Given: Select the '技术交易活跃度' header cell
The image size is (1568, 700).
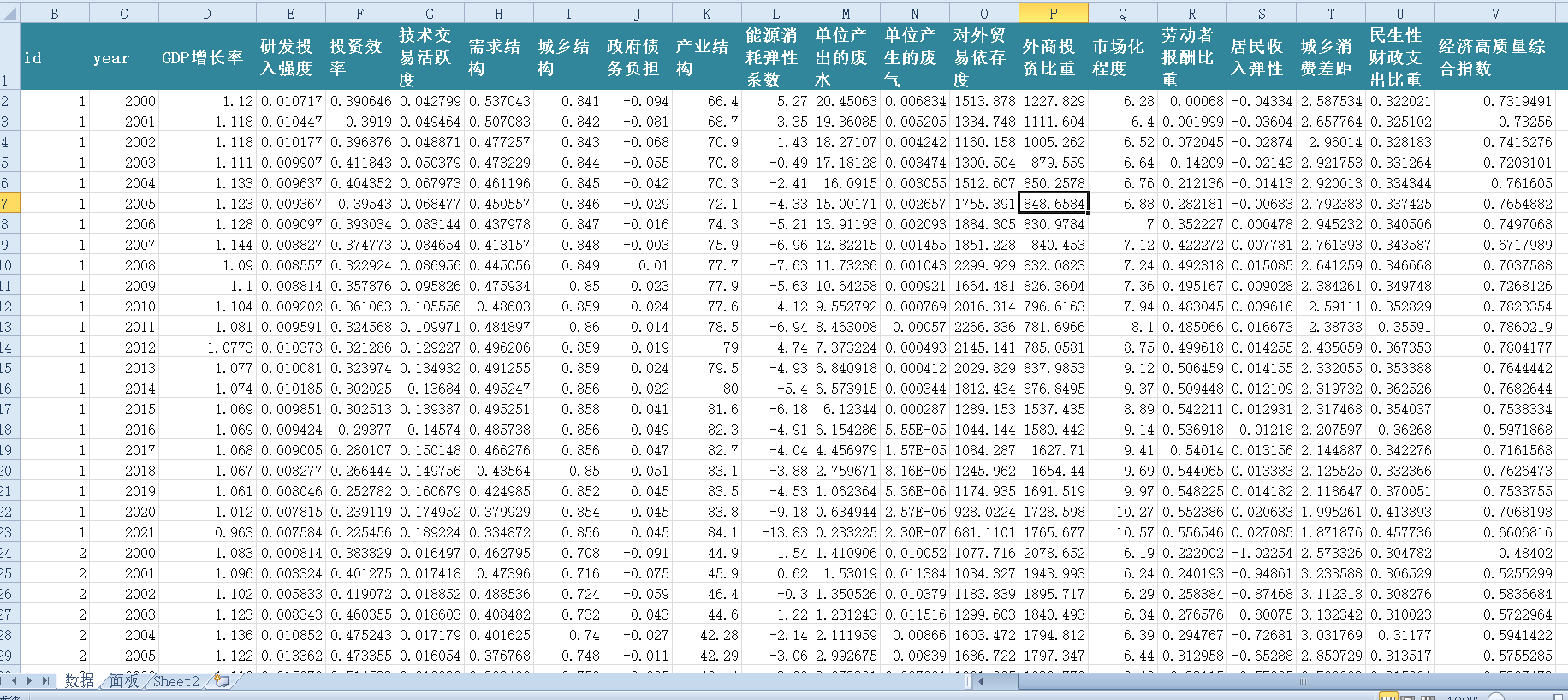Looking at the screenshot, I should click(x=430, y=56).
